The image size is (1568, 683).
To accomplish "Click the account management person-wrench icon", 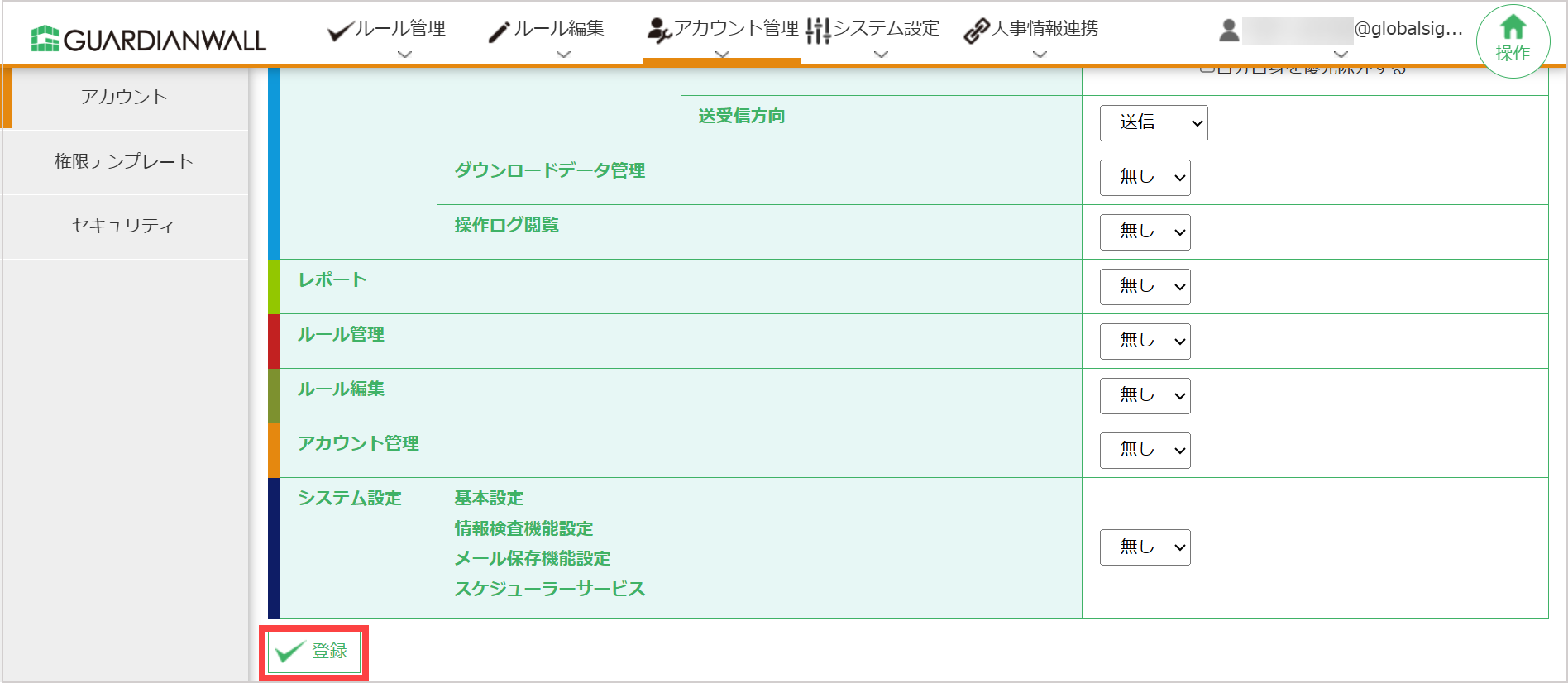I will pyautogui.click(x=659, y=31).
